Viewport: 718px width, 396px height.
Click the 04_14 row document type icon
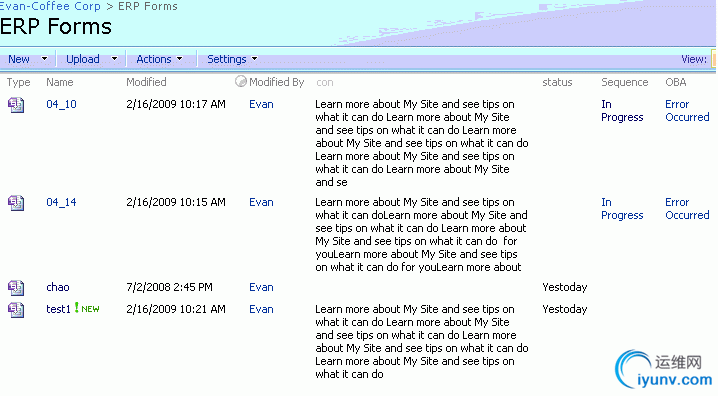pyautogui.click(x=16, y=203)
